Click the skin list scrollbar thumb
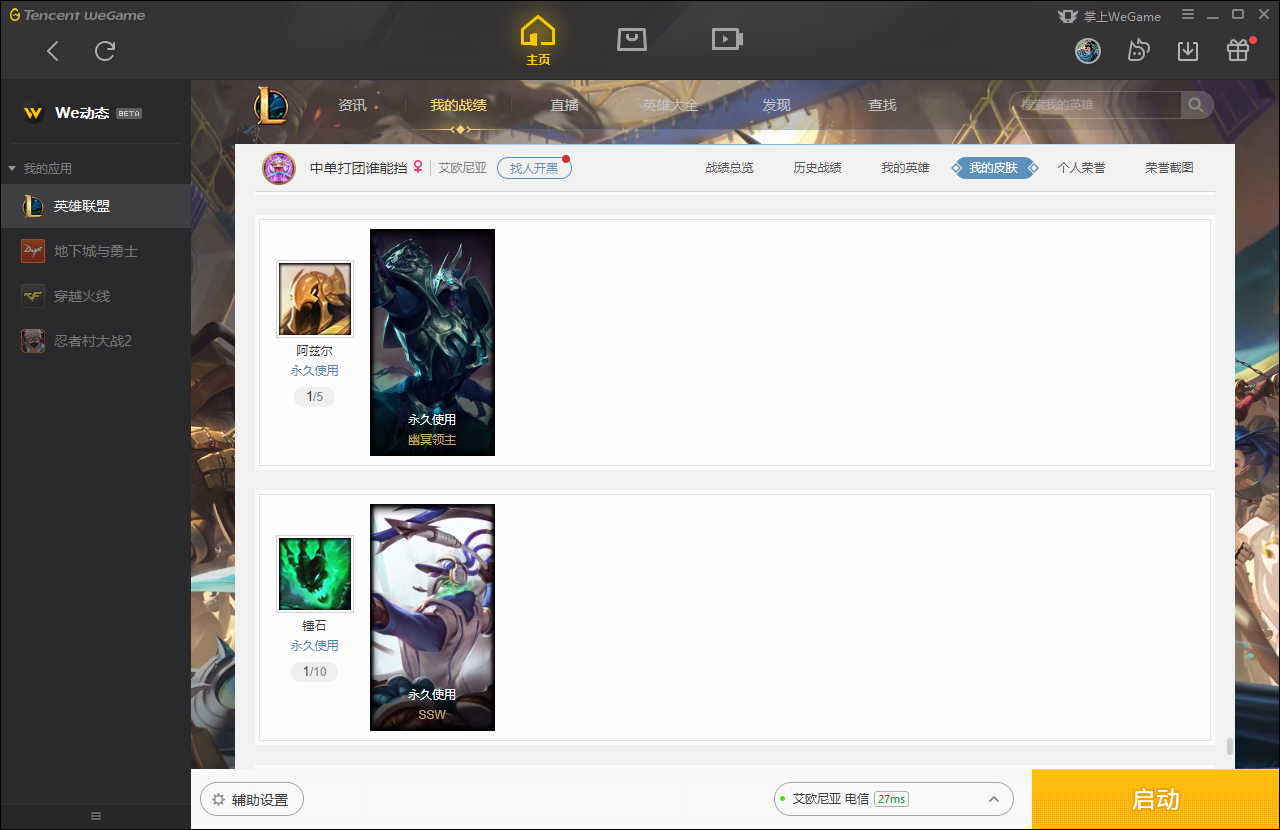The width and height of the screenshot is (1280, 830). (1229, 747)
